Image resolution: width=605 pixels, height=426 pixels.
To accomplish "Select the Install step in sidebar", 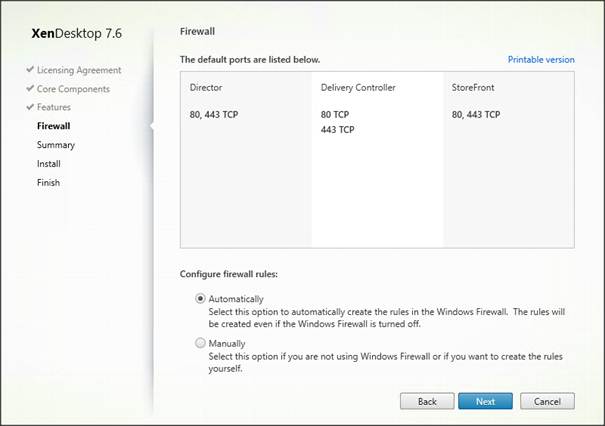I will tap(49, 164).
